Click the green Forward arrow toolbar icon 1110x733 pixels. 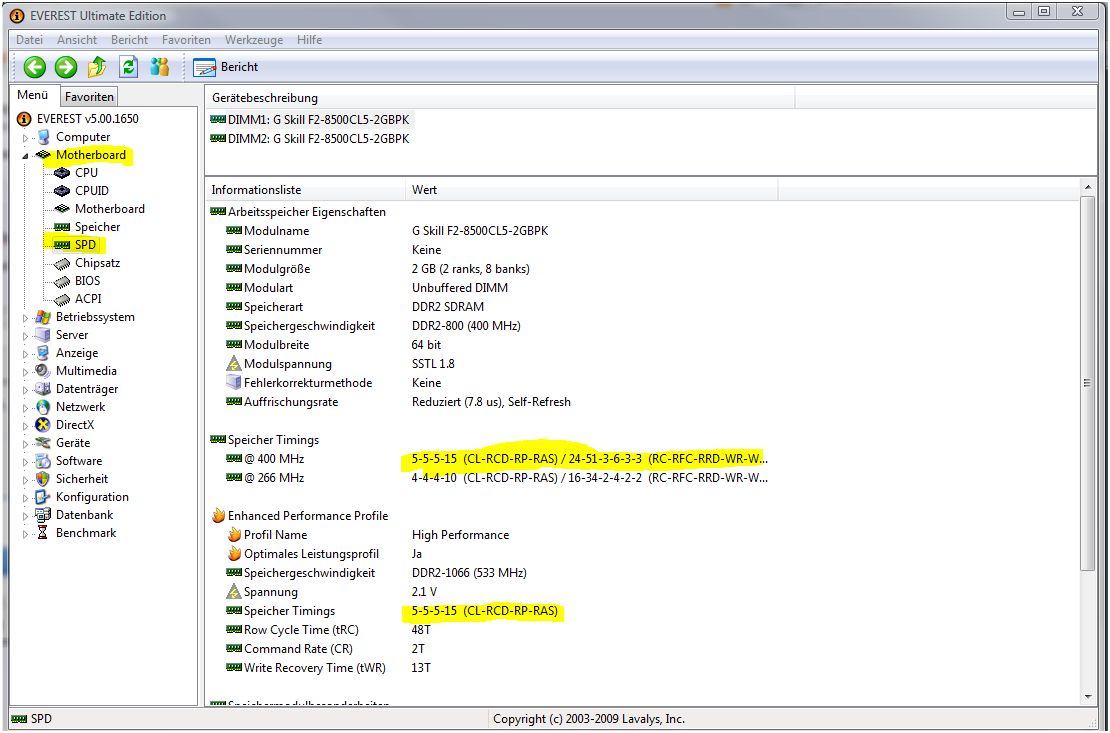66,67
